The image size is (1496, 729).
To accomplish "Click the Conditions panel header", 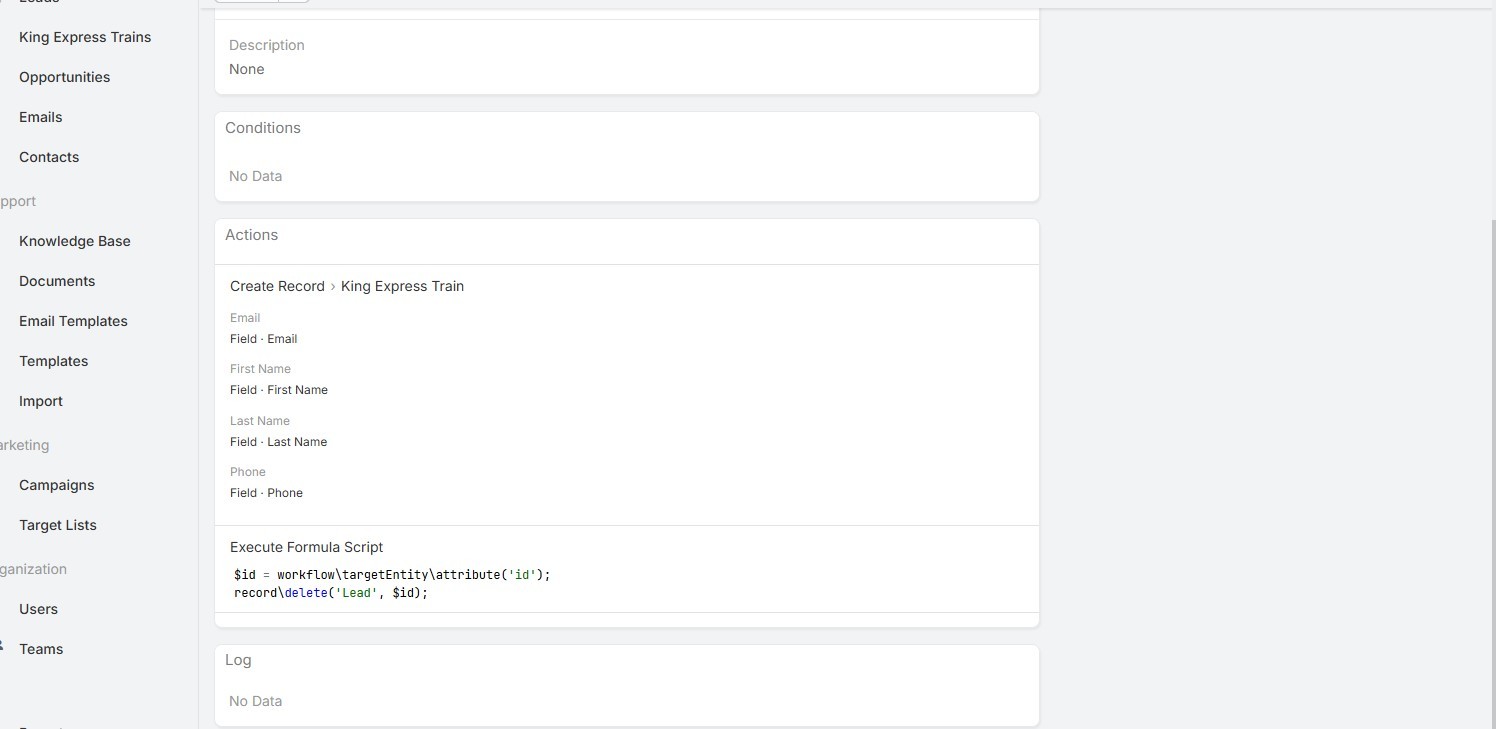I will point(263,128).
